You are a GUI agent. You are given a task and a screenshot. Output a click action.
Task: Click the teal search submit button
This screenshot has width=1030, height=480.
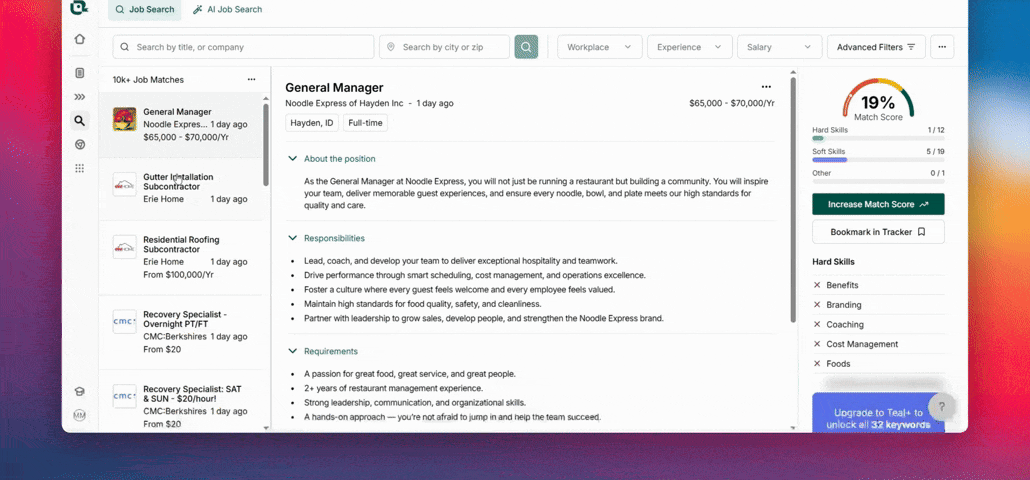(x=526, y=47)
